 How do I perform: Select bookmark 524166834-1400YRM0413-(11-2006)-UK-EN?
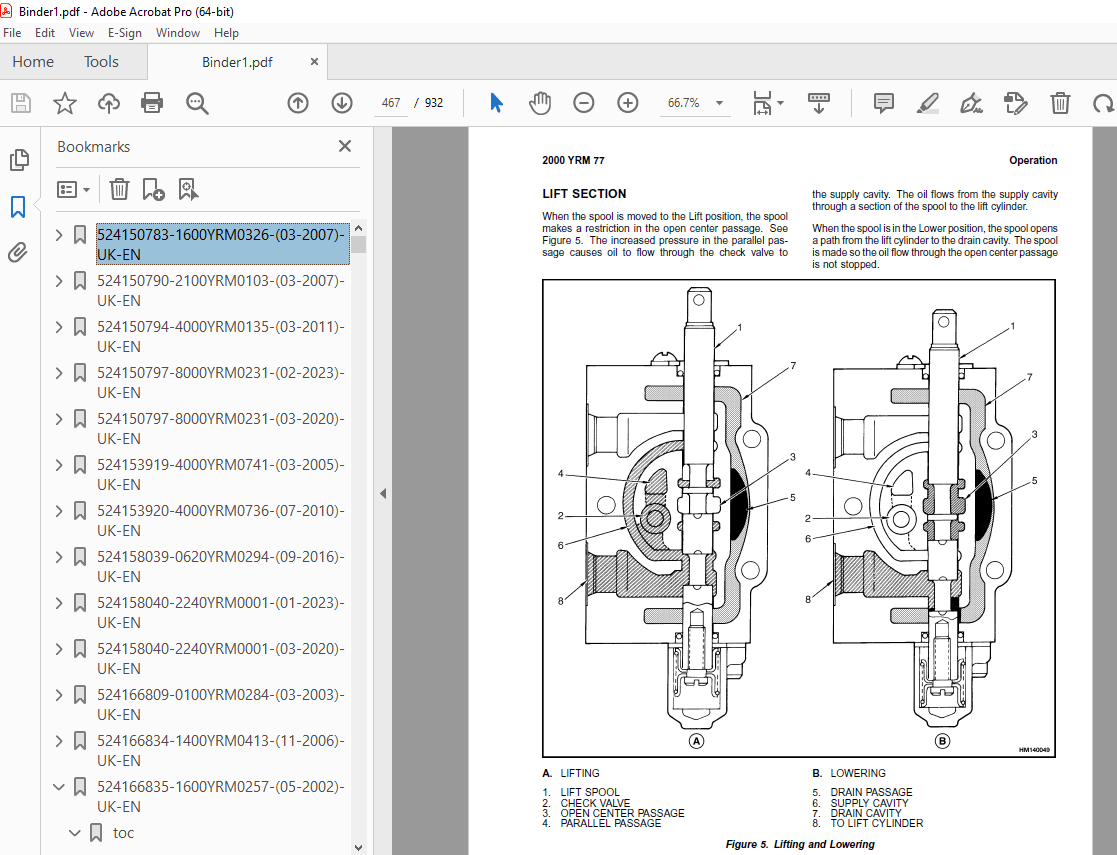coord(221,750)
